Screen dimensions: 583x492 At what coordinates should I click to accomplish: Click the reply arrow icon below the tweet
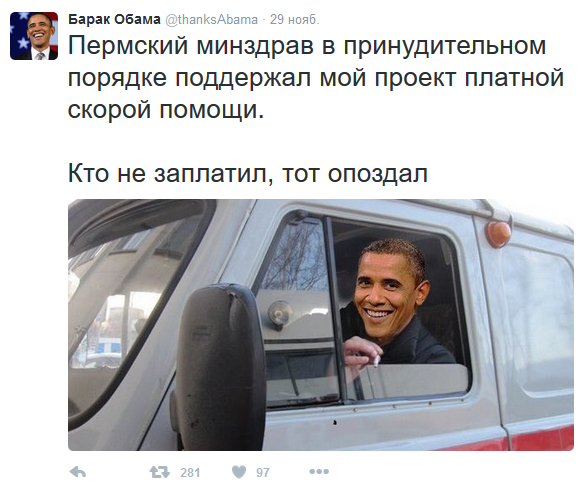[x=77, y=472]
